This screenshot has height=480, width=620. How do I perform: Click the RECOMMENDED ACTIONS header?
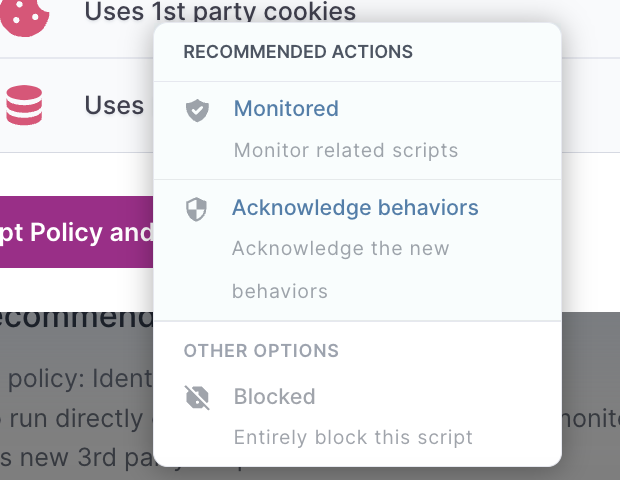click(x=298, y=52)
